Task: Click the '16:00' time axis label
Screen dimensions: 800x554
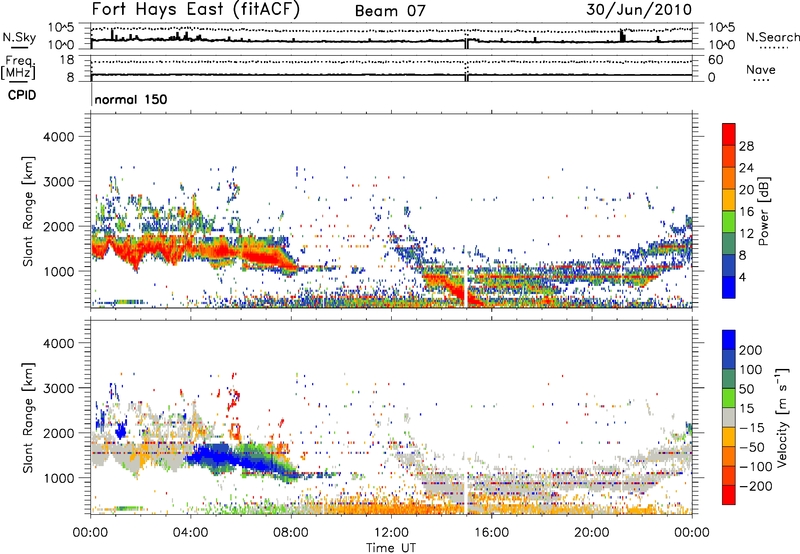Action: click(x=491, y=533)
